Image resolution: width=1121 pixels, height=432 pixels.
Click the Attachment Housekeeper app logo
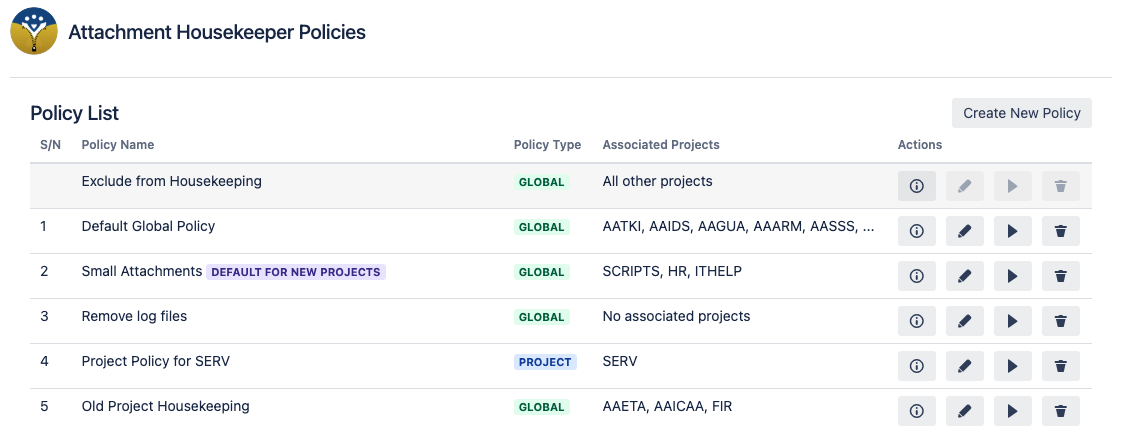[34, 32]
